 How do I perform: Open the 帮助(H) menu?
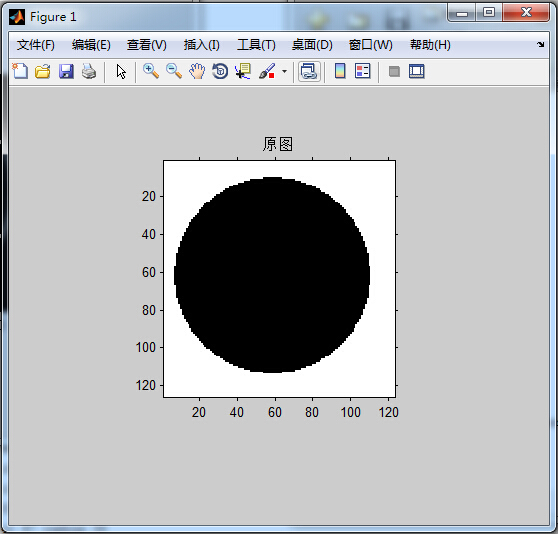[430, 45]
